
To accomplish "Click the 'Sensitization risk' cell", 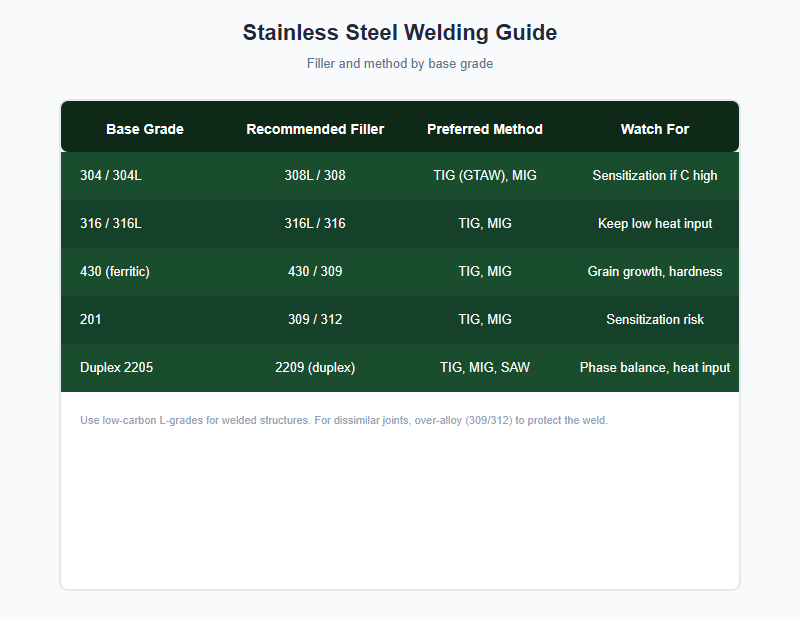I will coord(655,319).
